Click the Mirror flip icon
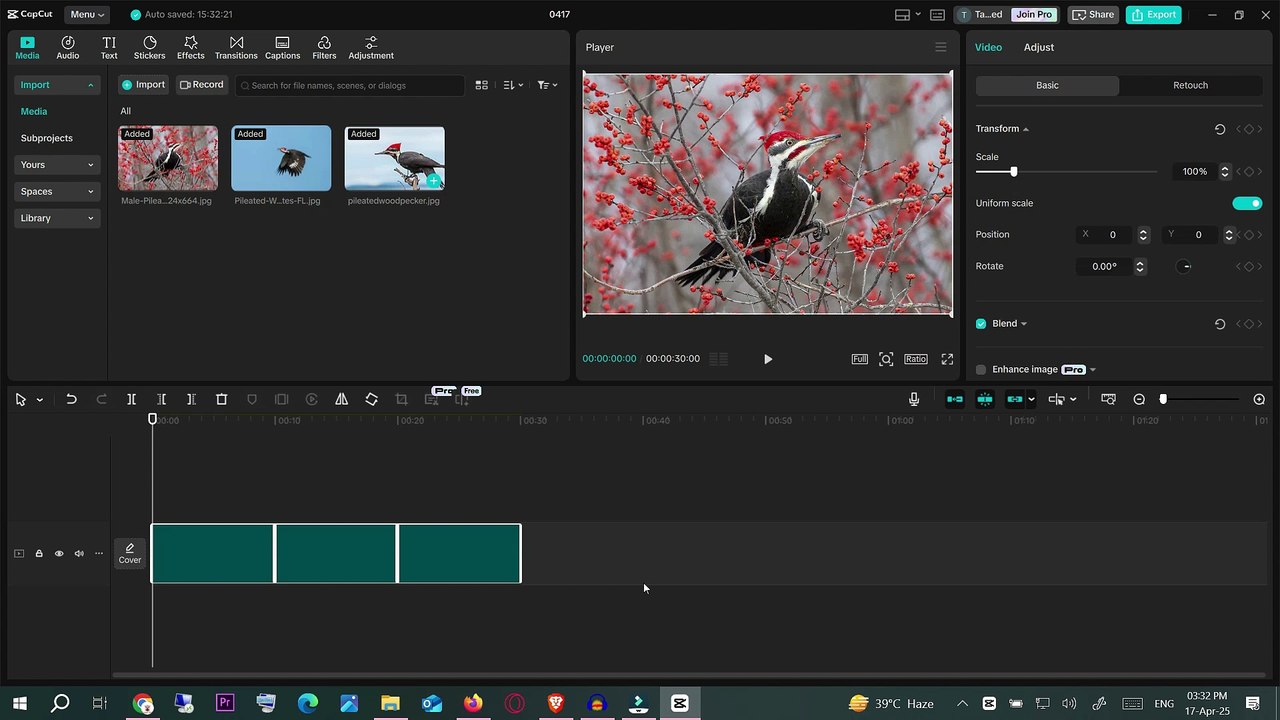1280x720 pixels. pos(341,399)
